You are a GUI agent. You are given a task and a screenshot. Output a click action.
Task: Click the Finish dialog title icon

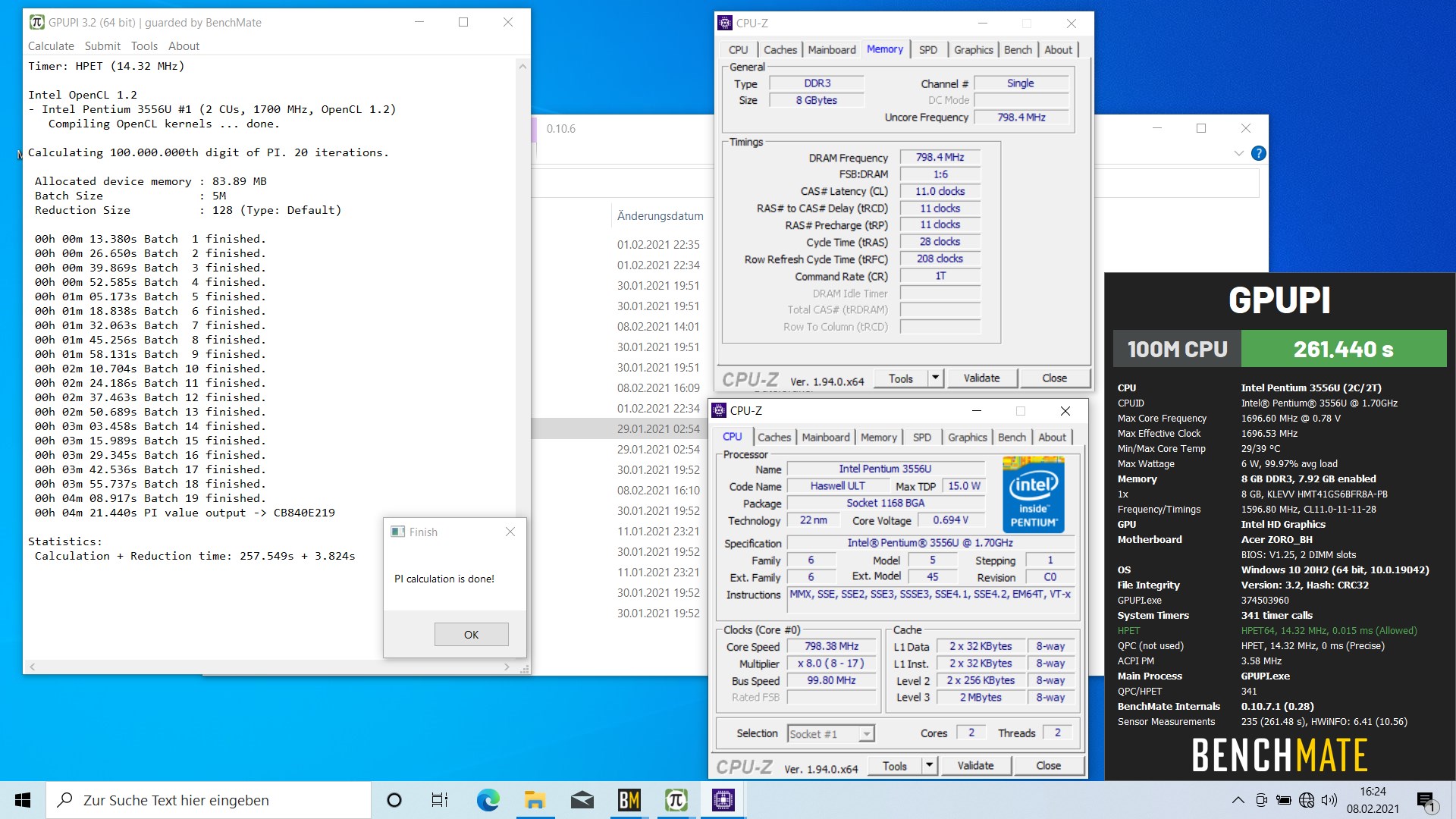(x=397, y=532)
